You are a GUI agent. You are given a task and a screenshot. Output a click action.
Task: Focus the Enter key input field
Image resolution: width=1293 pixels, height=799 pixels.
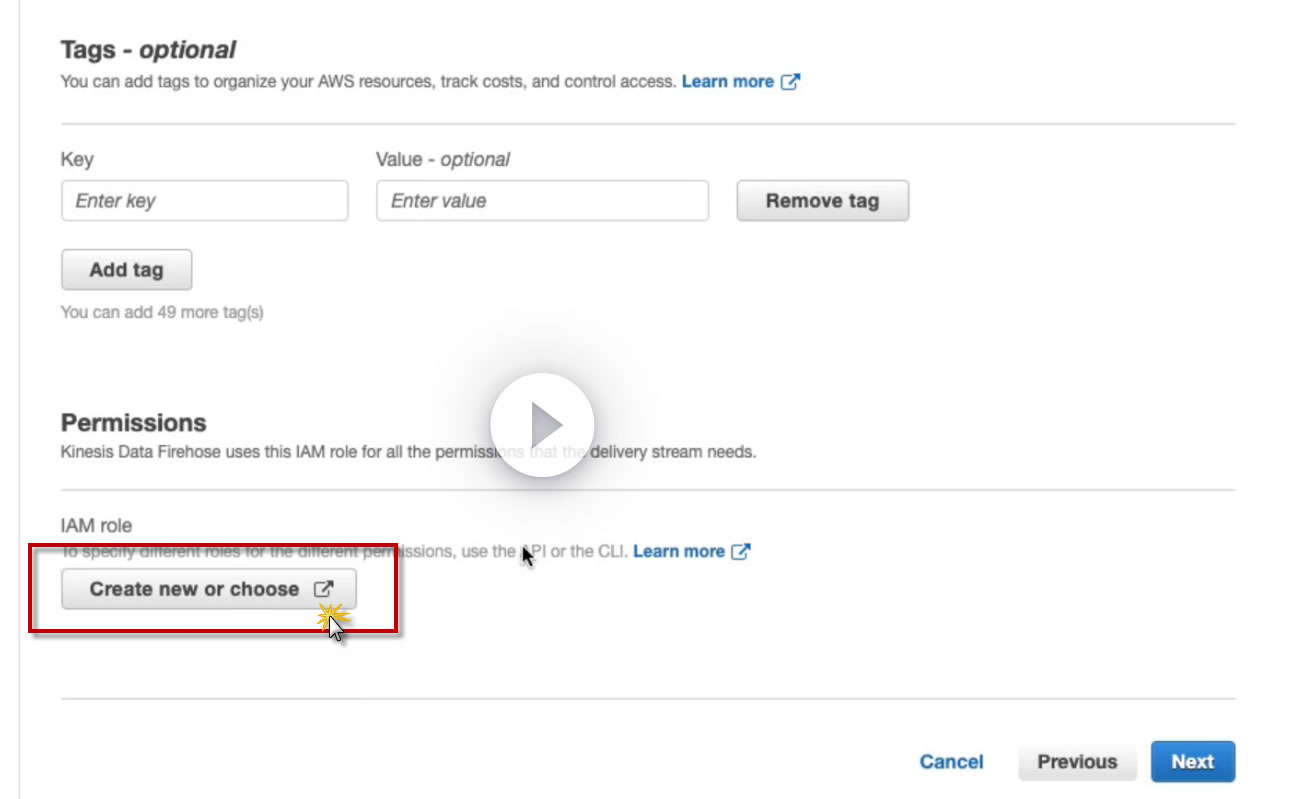(x=205, y=201)
